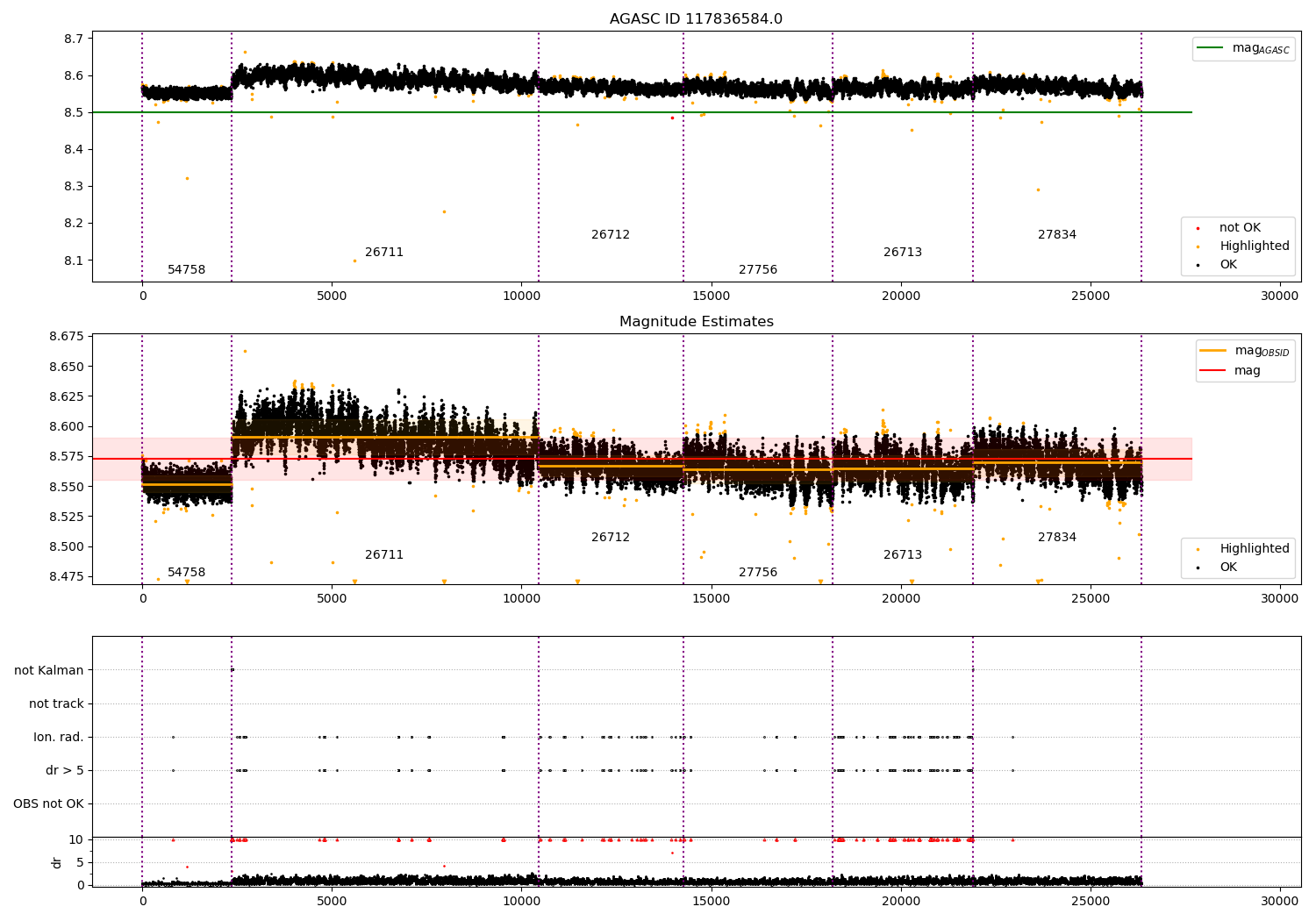Screen dimensions: 1316x921
Task: Click y-axis tick 8.625 in middle plot
Action: pos(67,396)
